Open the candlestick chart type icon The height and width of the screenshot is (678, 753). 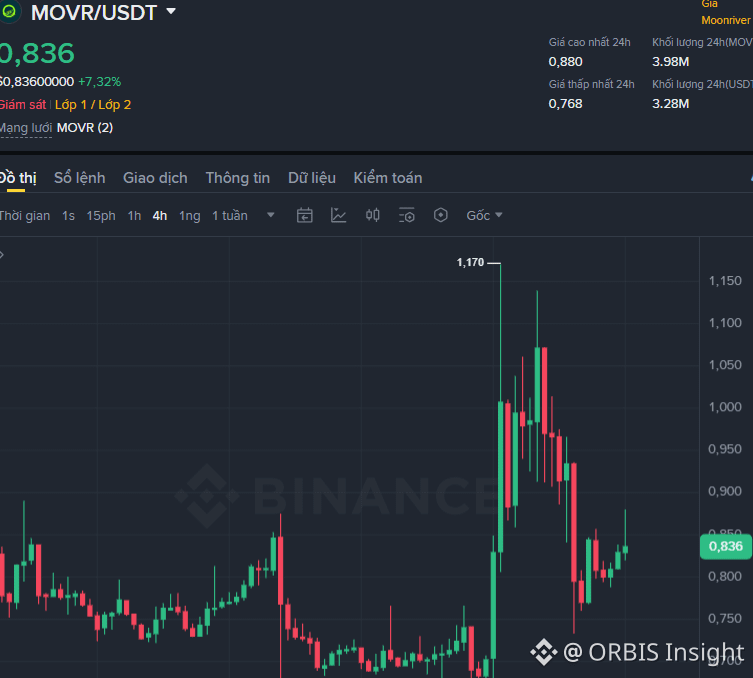[373, 215]
